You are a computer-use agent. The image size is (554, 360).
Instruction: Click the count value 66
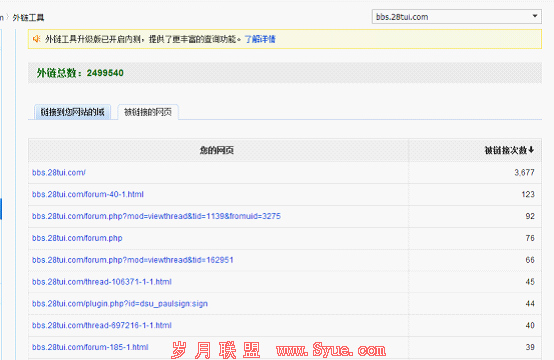pyautogui.click(x=530, y=260)
